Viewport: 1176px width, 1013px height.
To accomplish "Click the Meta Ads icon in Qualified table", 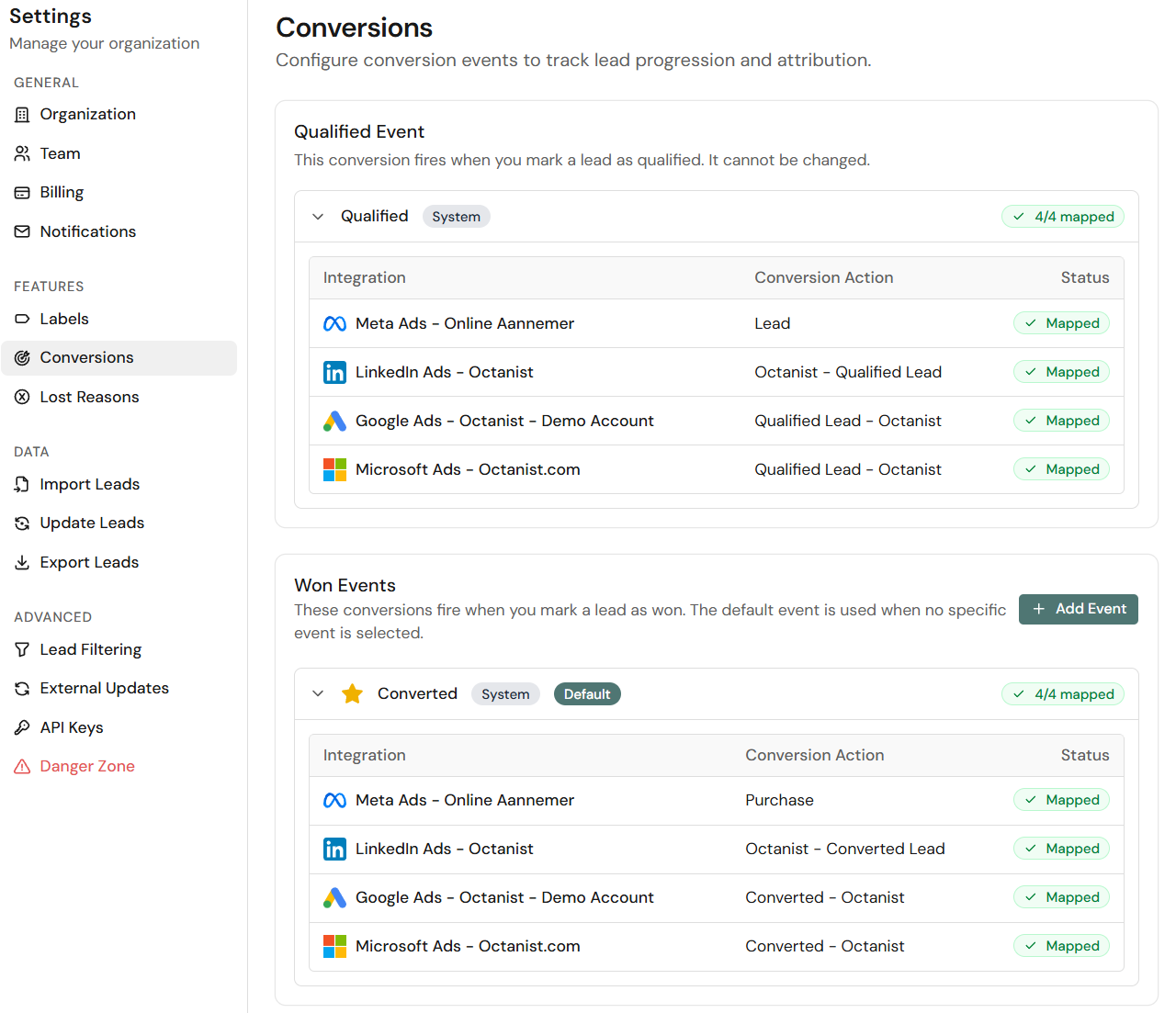I will (334, 323).
